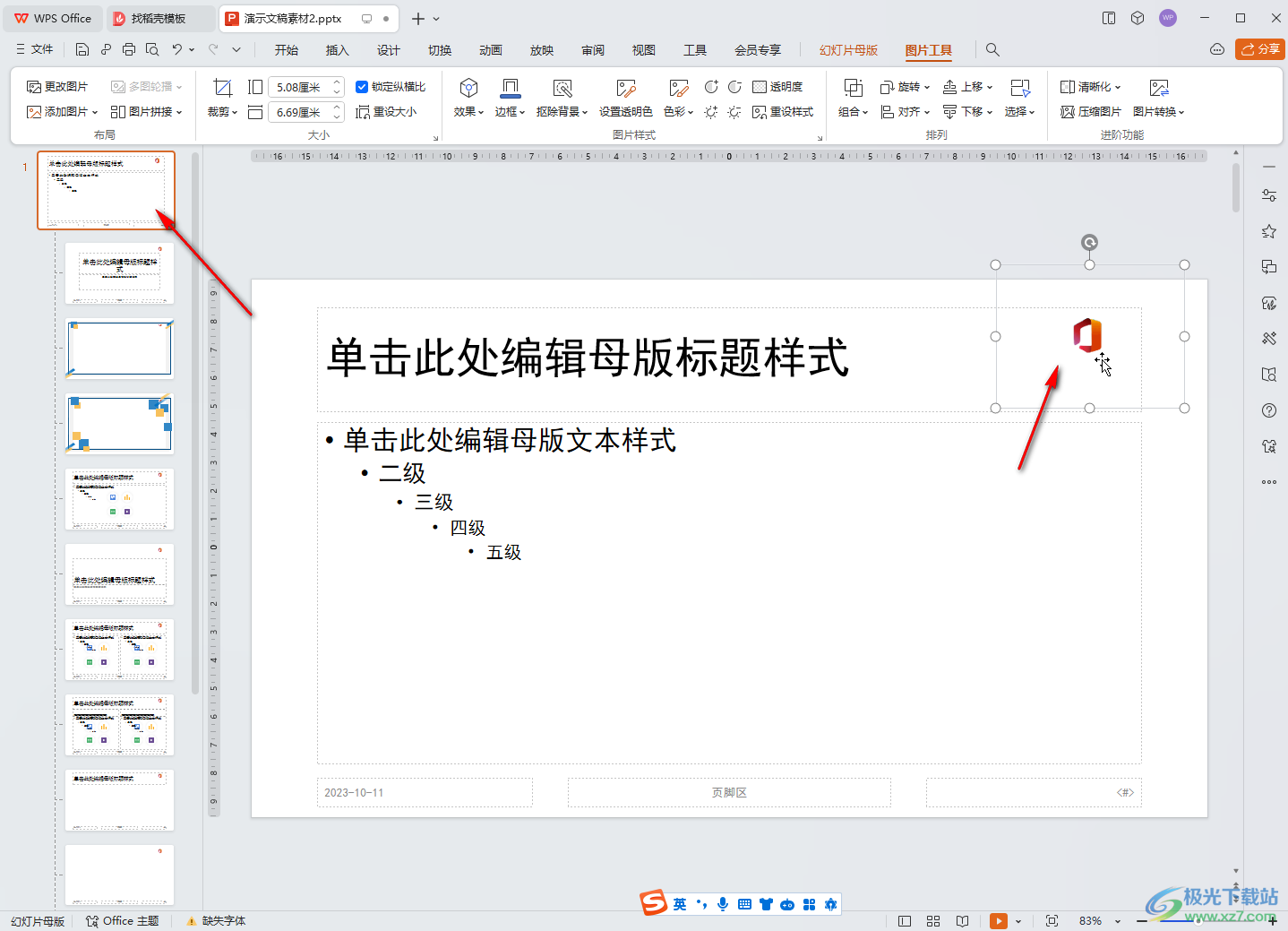Open the 图片拼接 (picture collage) dropdown

(147, 112)
